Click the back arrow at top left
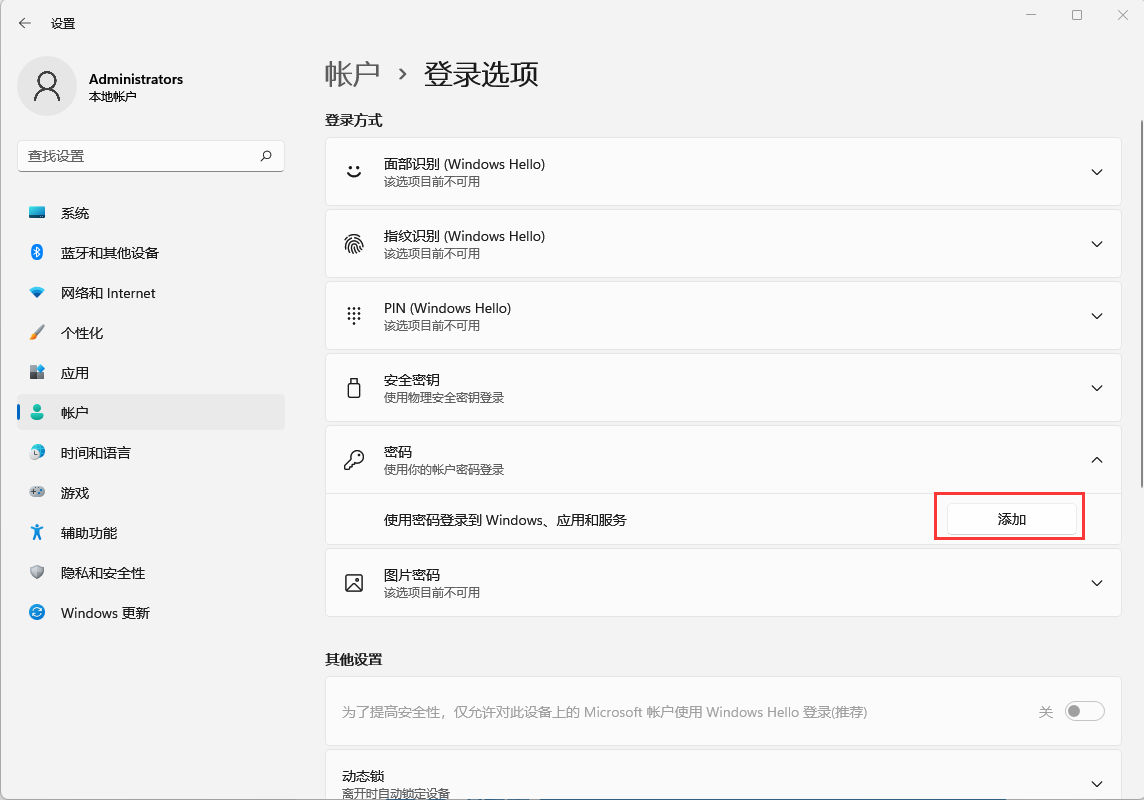 (x=23, y=22)
